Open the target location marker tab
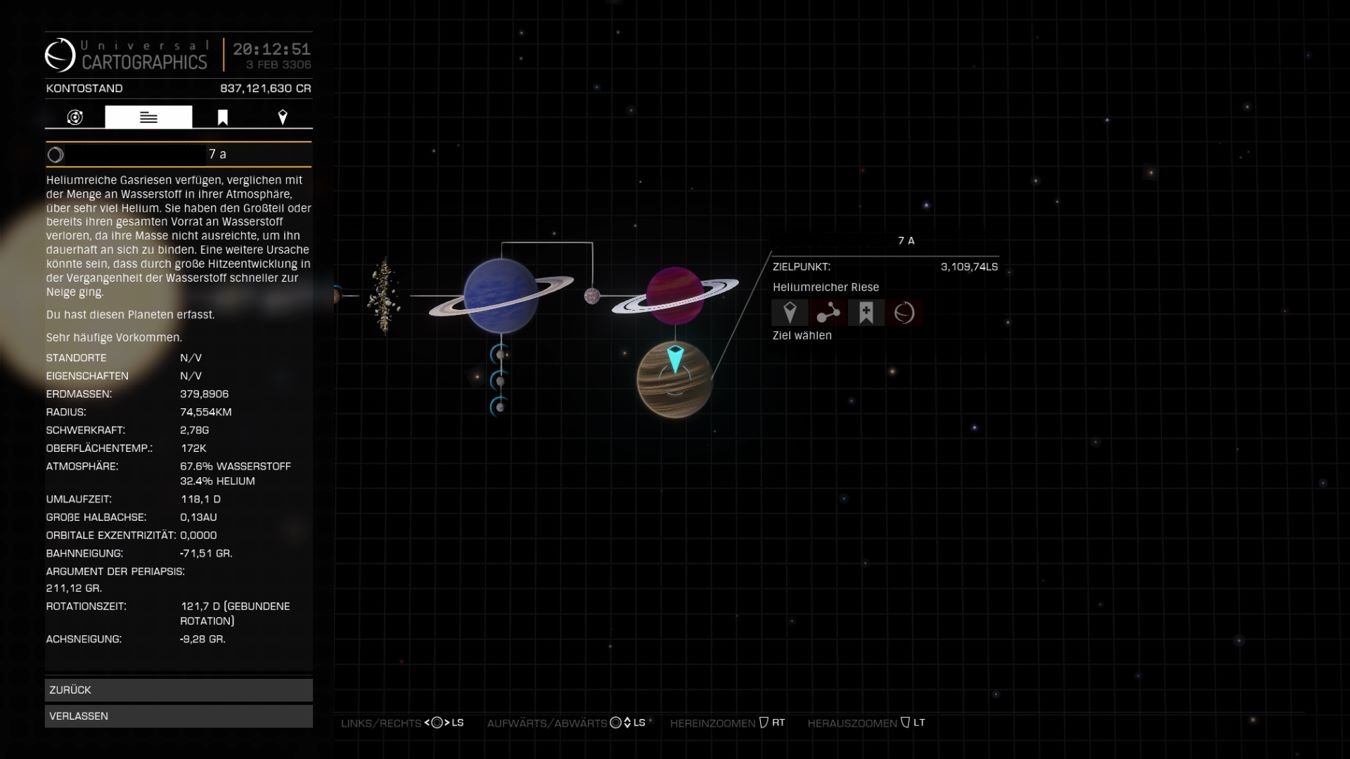1350x759 pixels. [282, 118]
